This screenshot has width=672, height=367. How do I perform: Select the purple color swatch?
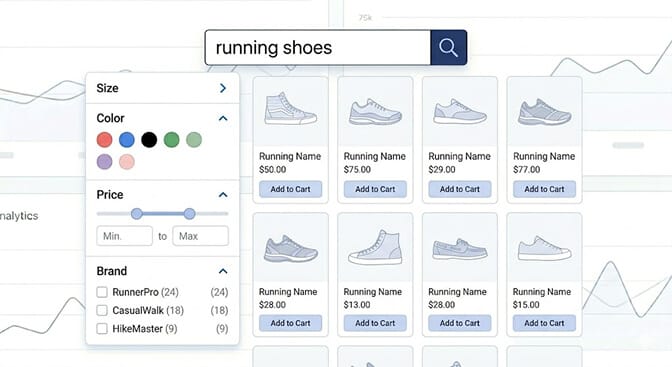click(x=105, y=162)
